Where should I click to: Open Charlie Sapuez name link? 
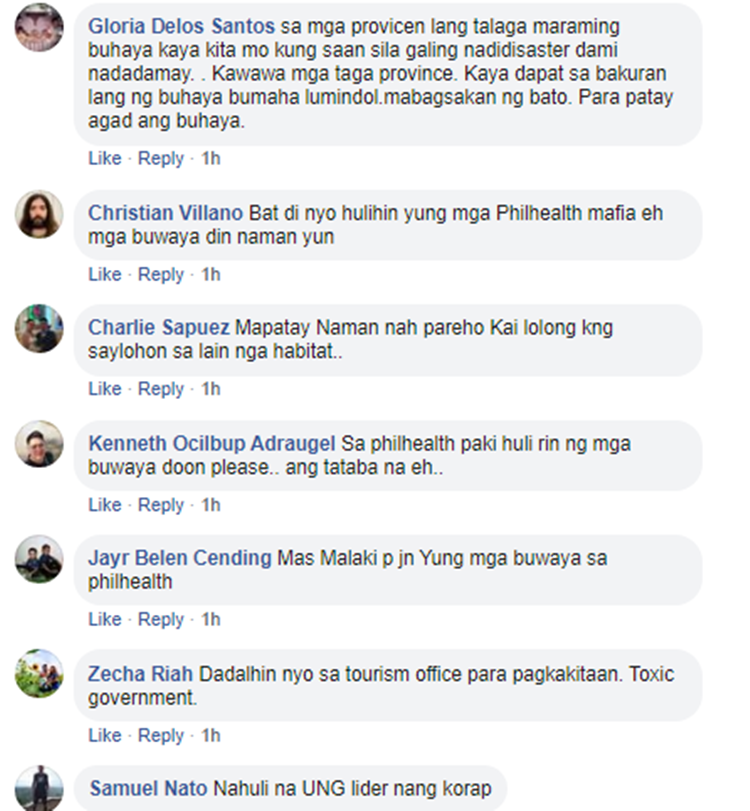tap(158, 327)
